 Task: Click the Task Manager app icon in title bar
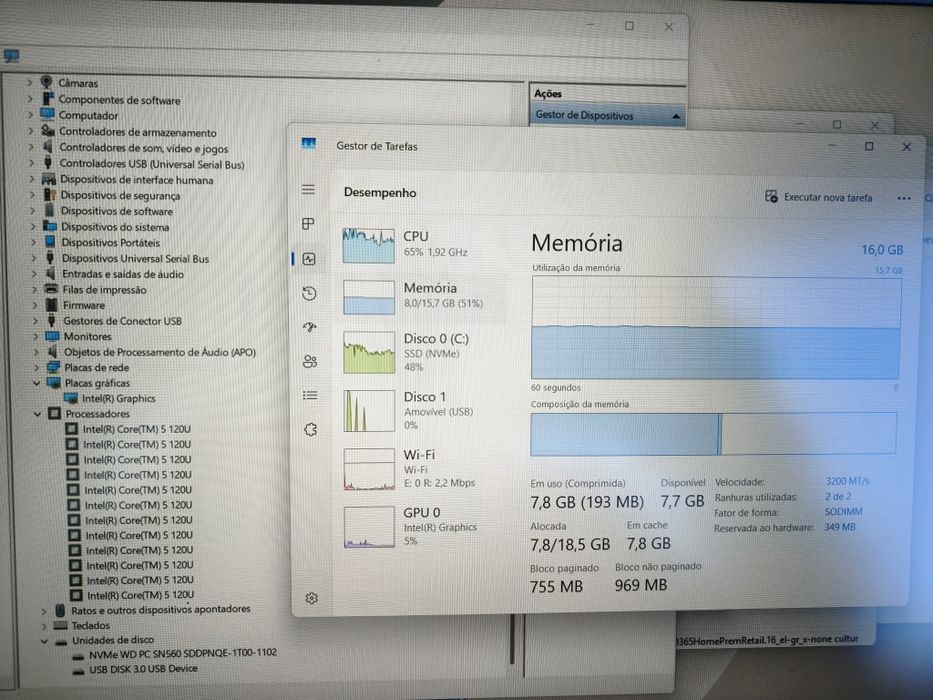click(x=308, y=143)
